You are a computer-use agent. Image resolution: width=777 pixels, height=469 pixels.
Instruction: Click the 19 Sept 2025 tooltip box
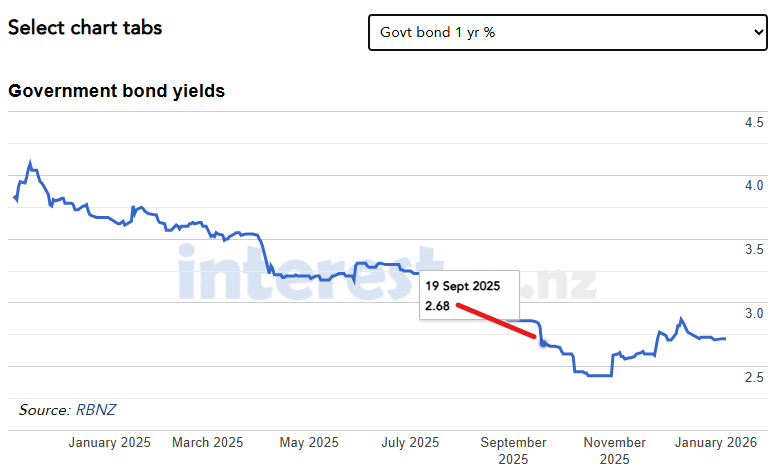[469, 295]
